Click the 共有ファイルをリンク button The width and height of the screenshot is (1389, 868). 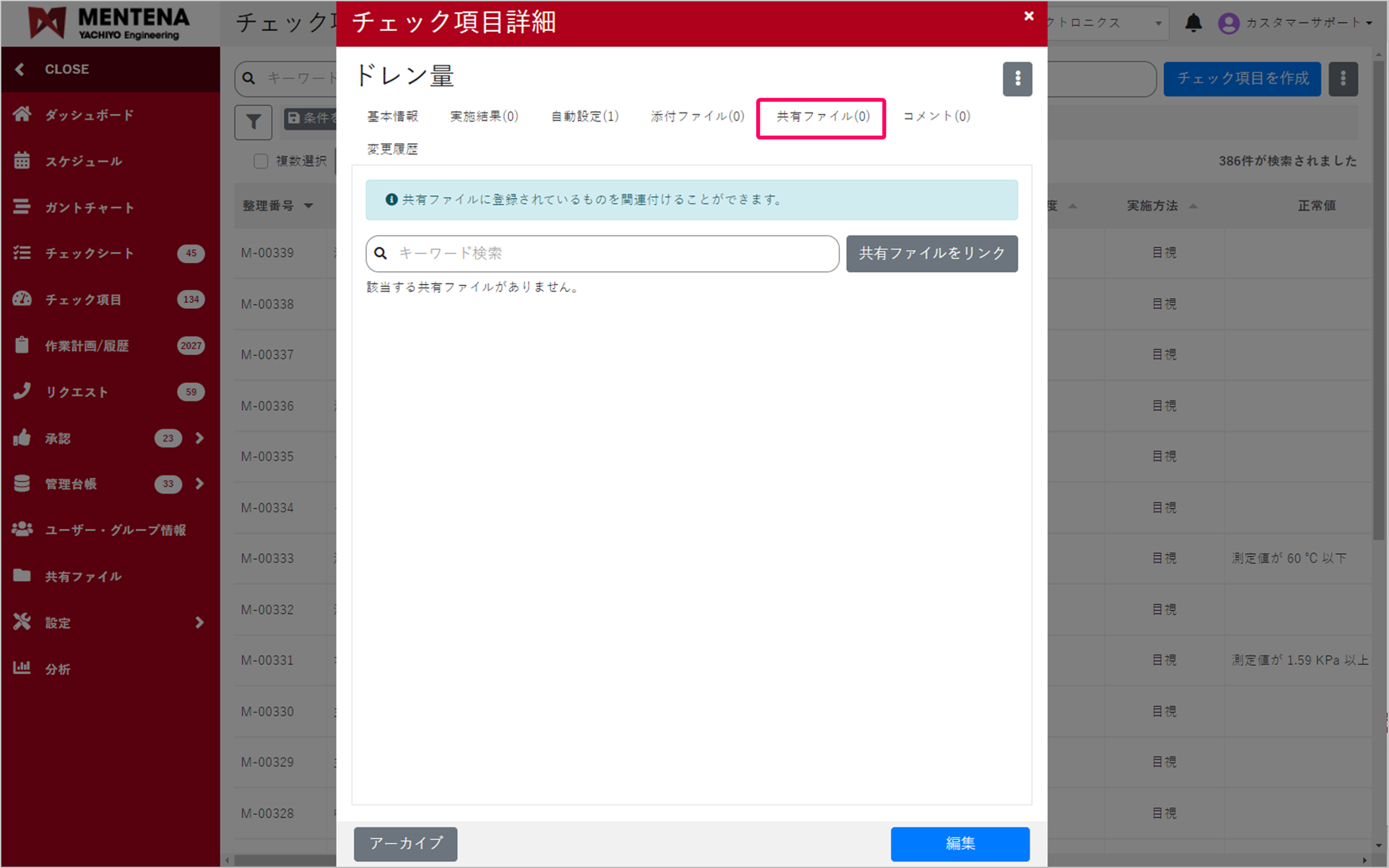[x=931, y=253]
